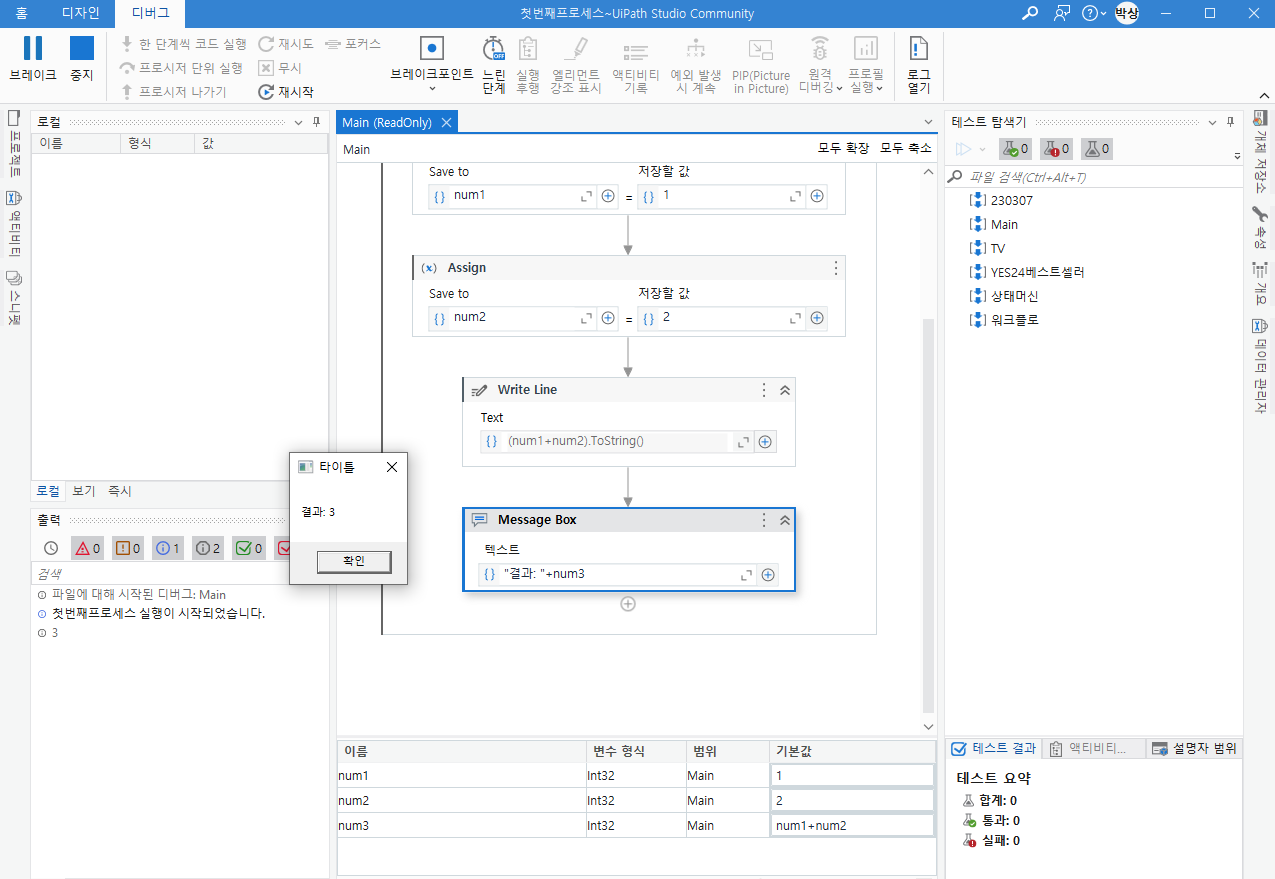Viewport: 1275px width, 879px height.
Task: Open Assign num2 activity options menu
Action: pos(836,268)
